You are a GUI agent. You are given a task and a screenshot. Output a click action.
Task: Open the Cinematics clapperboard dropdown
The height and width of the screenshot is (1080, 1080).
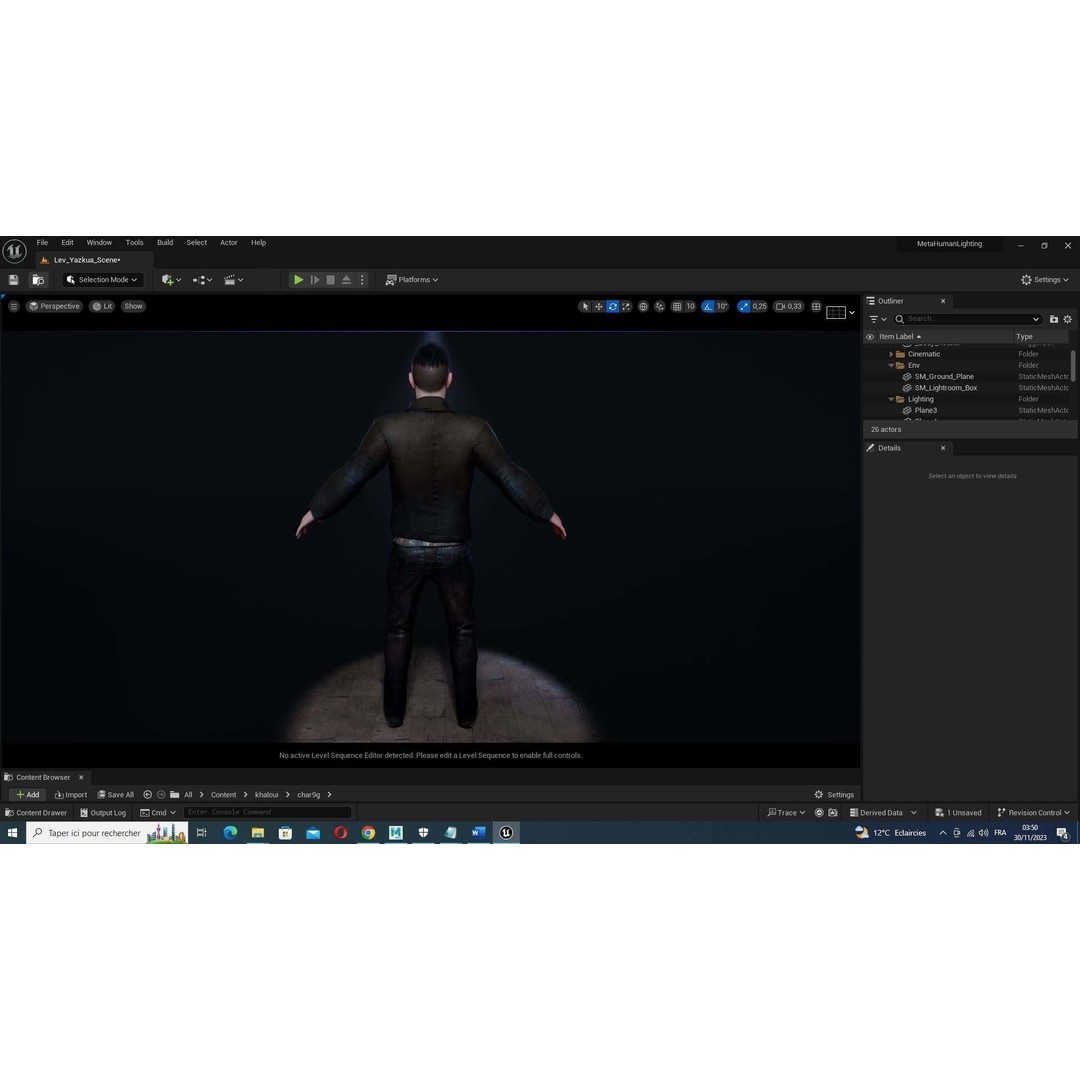[233, 280]
